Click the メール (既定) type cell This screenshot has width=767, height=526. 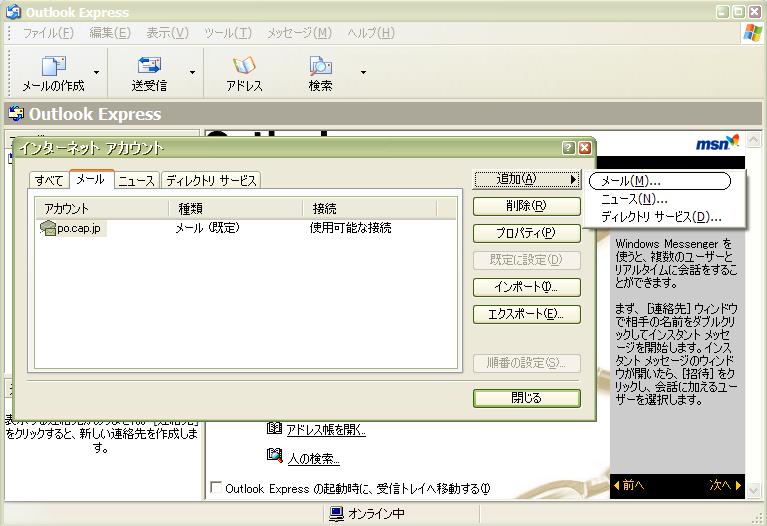207,228
